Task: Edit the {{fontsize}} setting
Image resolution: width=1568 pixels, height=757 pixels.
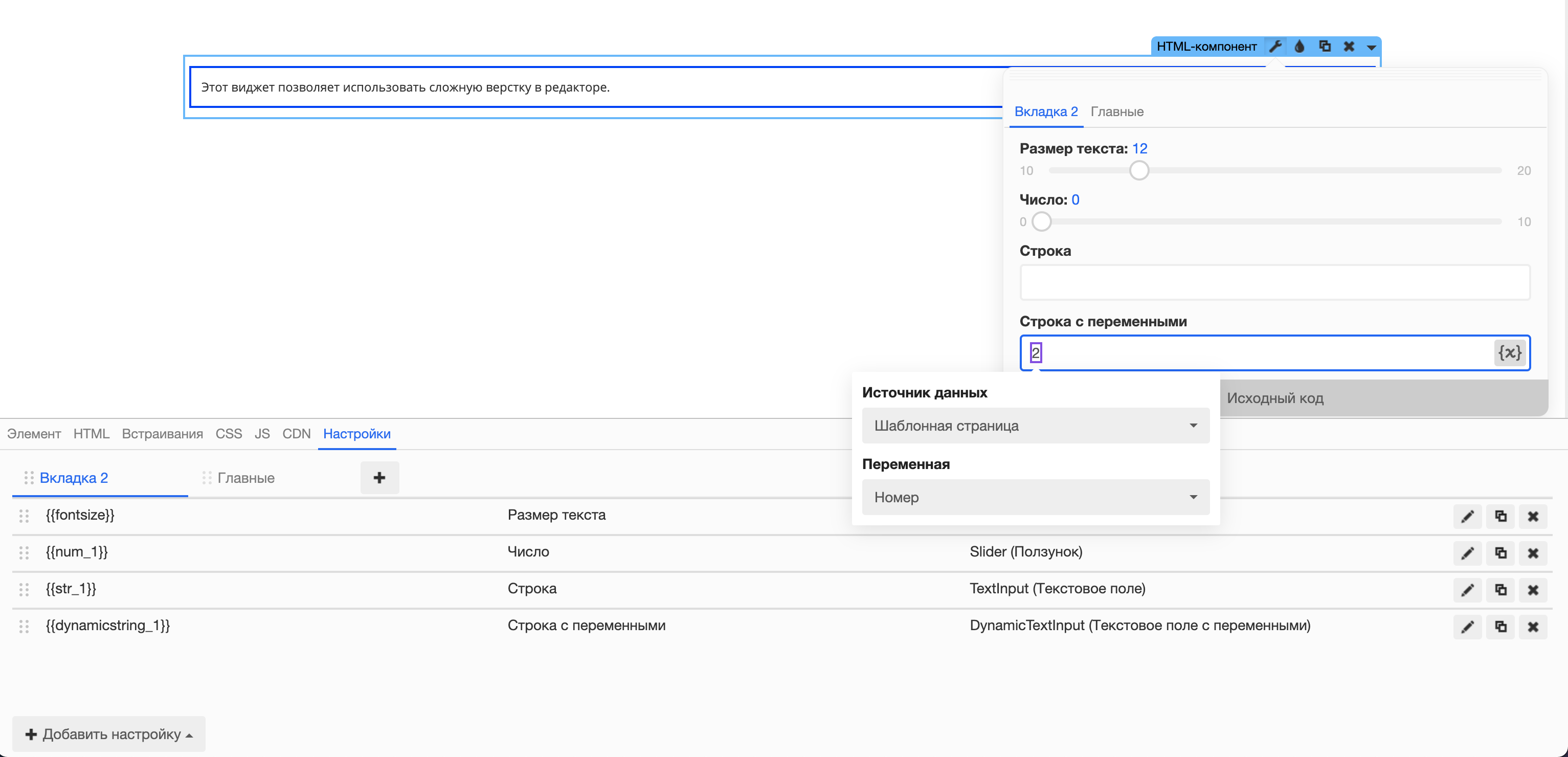Action: [1468, 517]
